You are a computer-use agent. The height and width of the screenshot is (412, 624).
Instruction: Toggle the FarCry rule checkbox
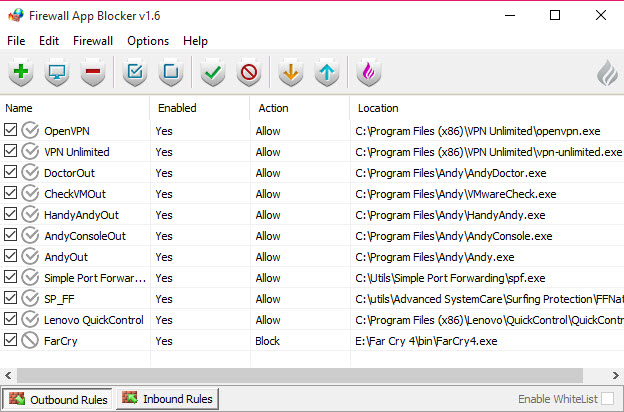pos(11,340)
